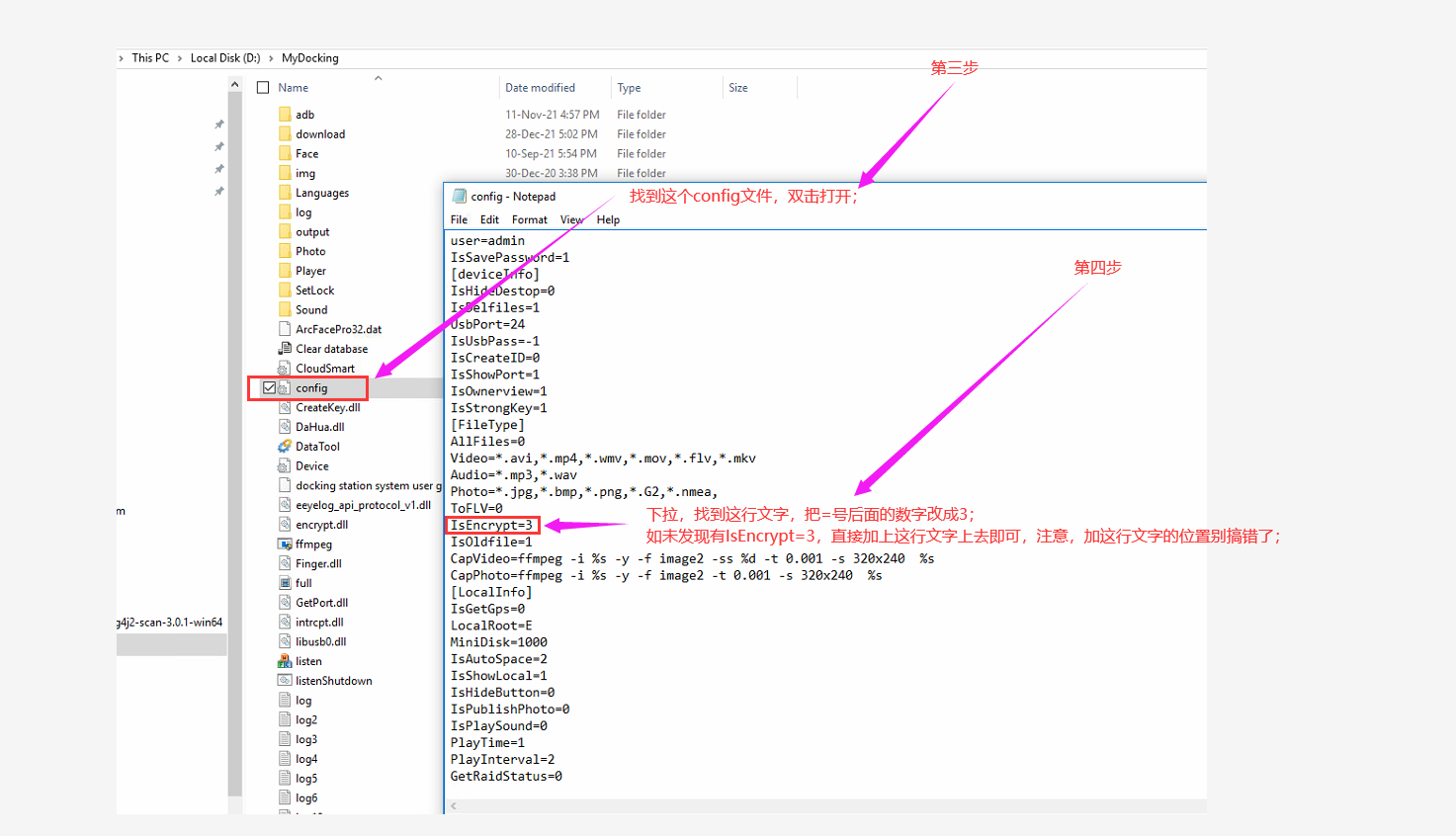The height and width of the screenshot is (836, 1456).
Task: Expand the chevron after Local Disk (D:)
Action: (x=271, y=58)
